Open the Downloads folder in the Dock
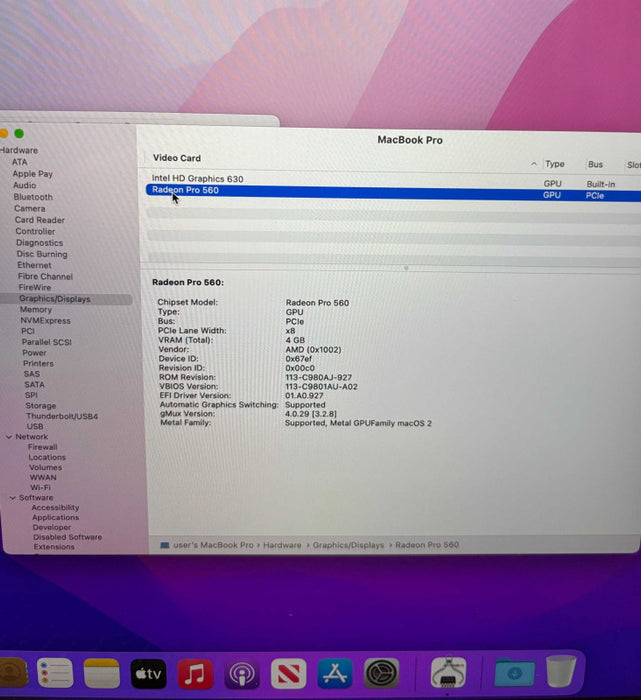This screenshot has height=700, width=641. (x=514, y=672)
